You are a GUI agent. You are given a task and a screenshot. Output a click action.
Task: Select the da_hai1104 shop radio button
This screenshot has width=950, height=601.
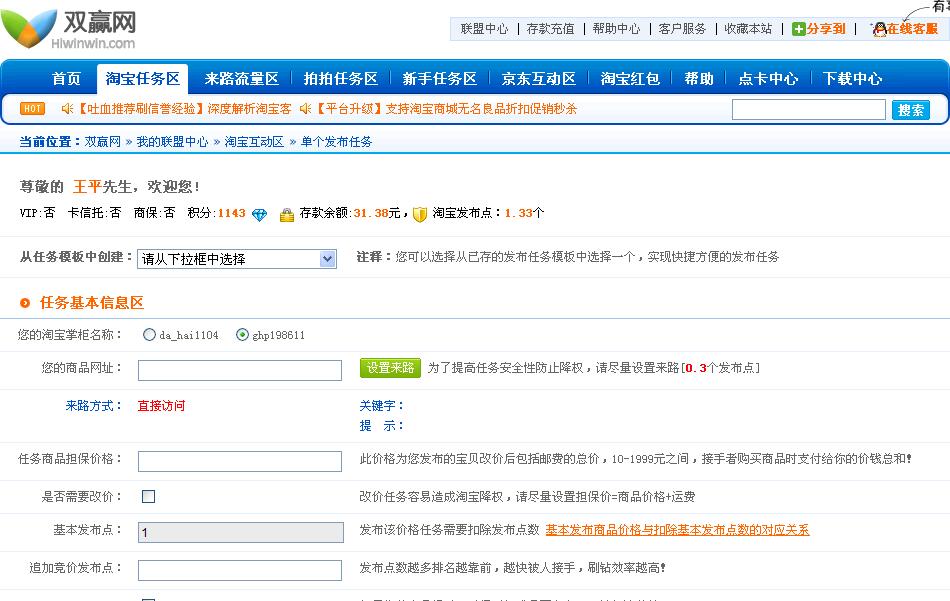149,334
